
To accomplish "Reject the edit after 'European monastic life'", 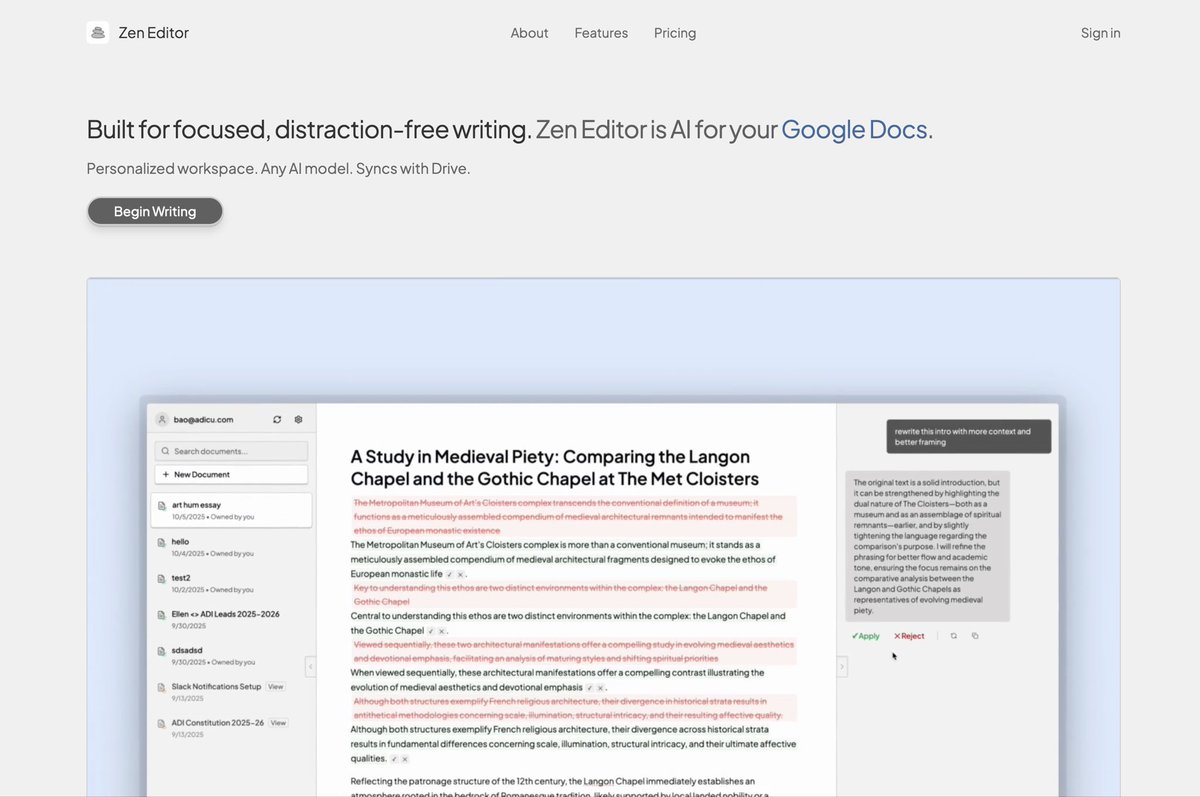I will [460, 574].
